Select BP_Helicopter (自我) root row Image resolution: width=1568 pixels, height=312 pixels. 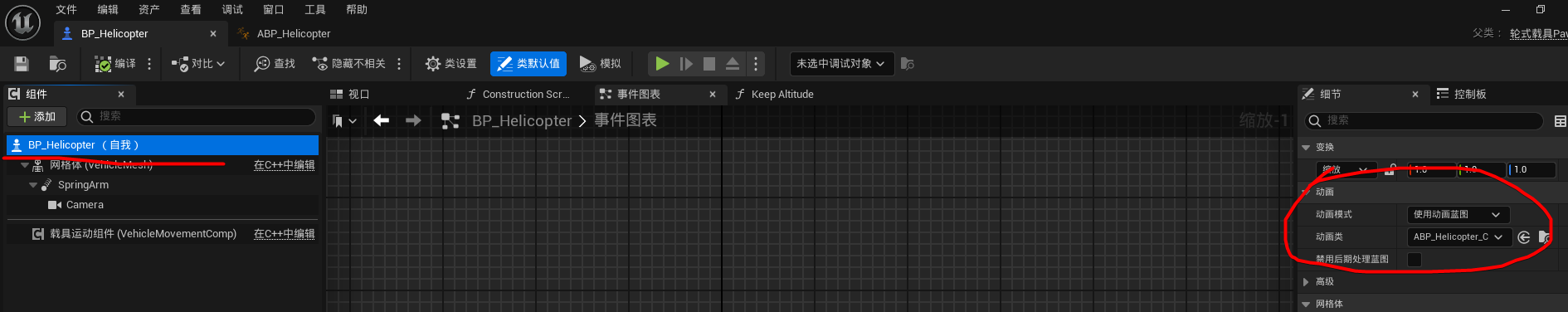(163, 145)
